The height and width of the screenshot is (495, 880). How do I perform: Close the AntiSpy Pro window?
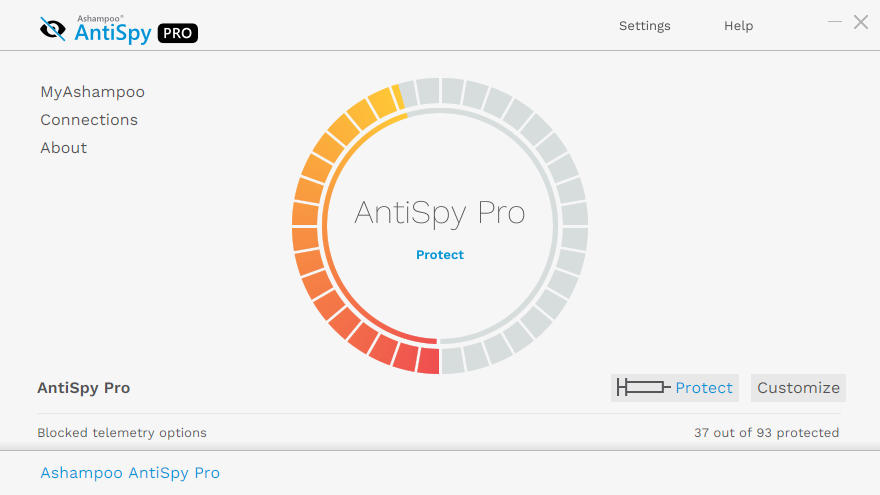point(860,22)
